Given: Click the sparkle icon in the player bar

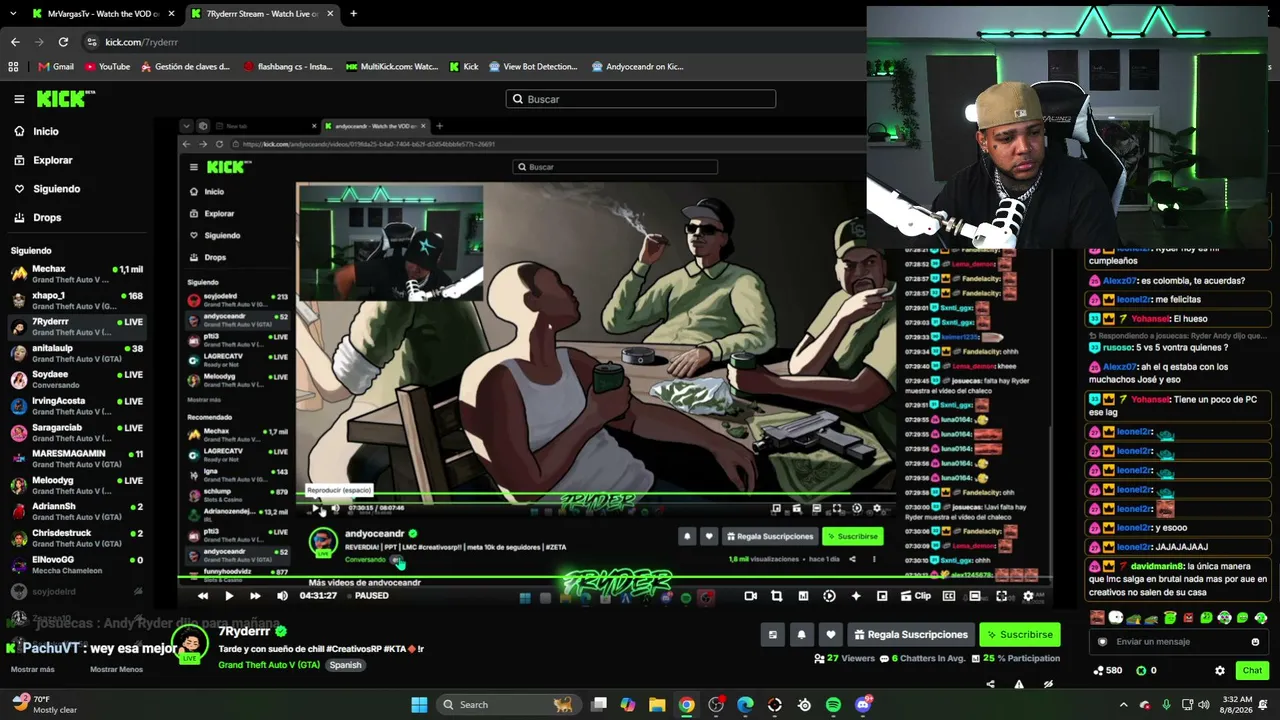Looking at the screenshot, I should tap(855, 596).
